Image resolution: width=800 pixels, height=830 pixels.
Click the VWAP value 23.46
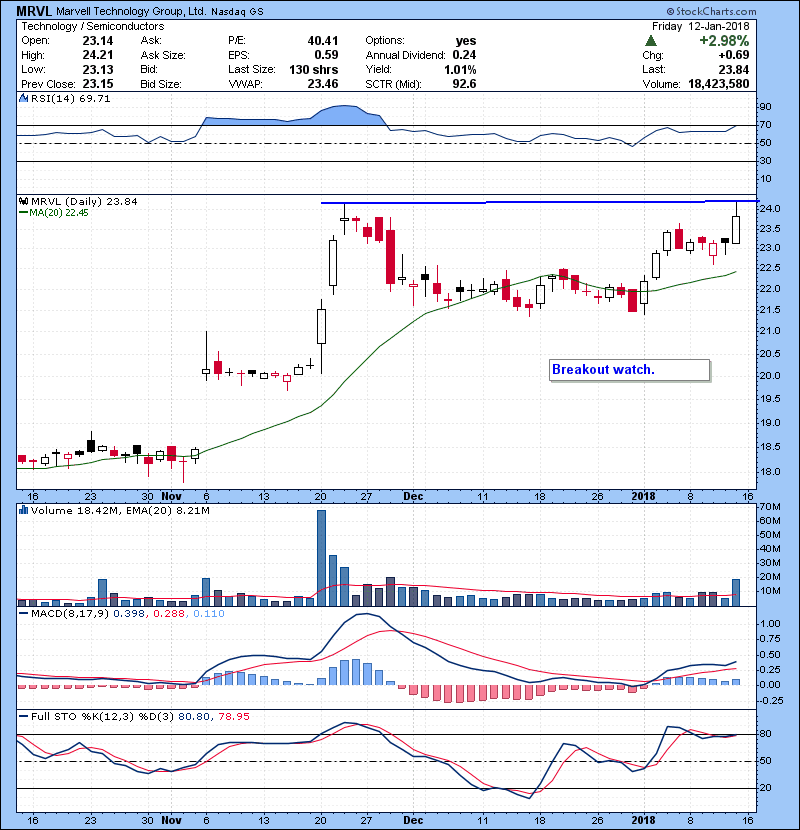[323, 84]
